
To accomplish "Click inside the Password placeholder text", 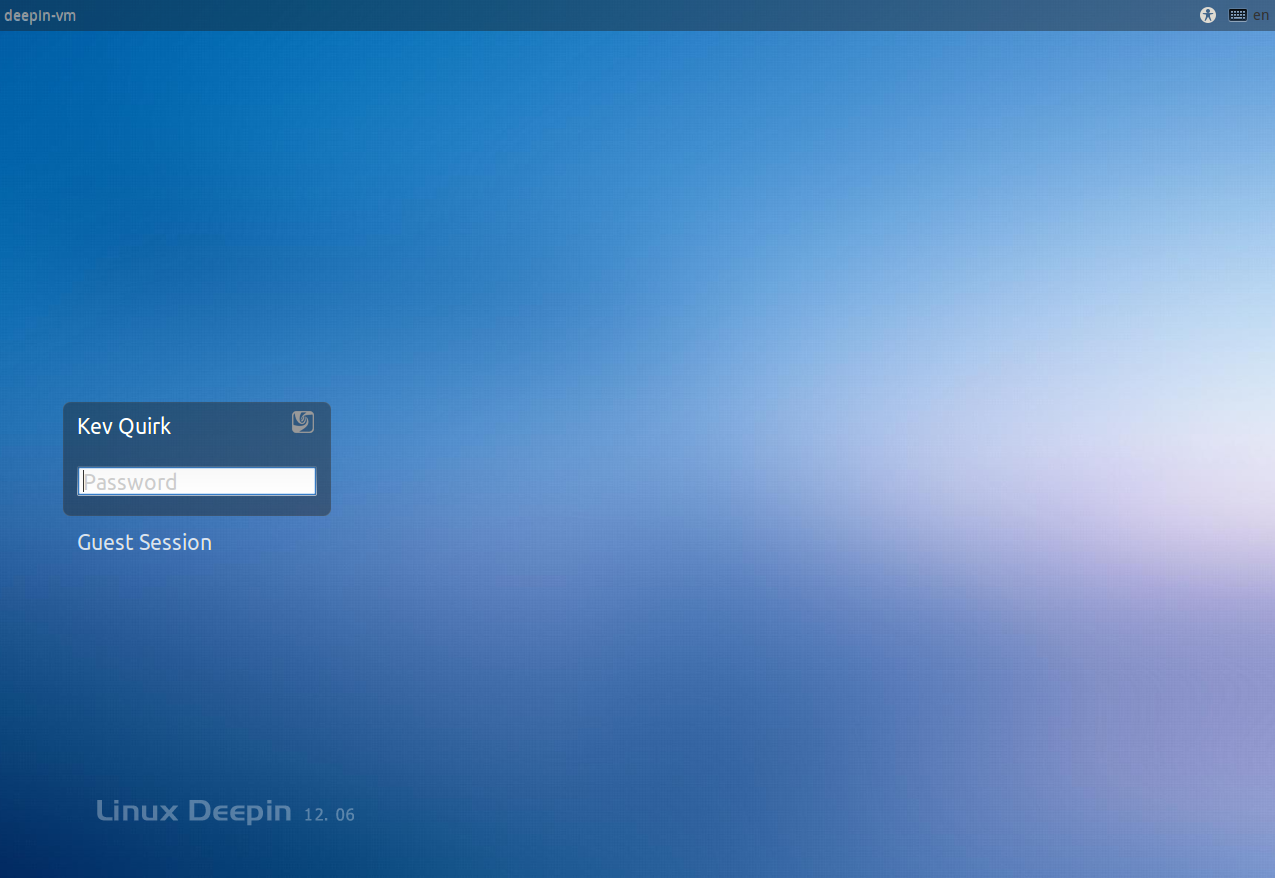I will click(130, 482).
